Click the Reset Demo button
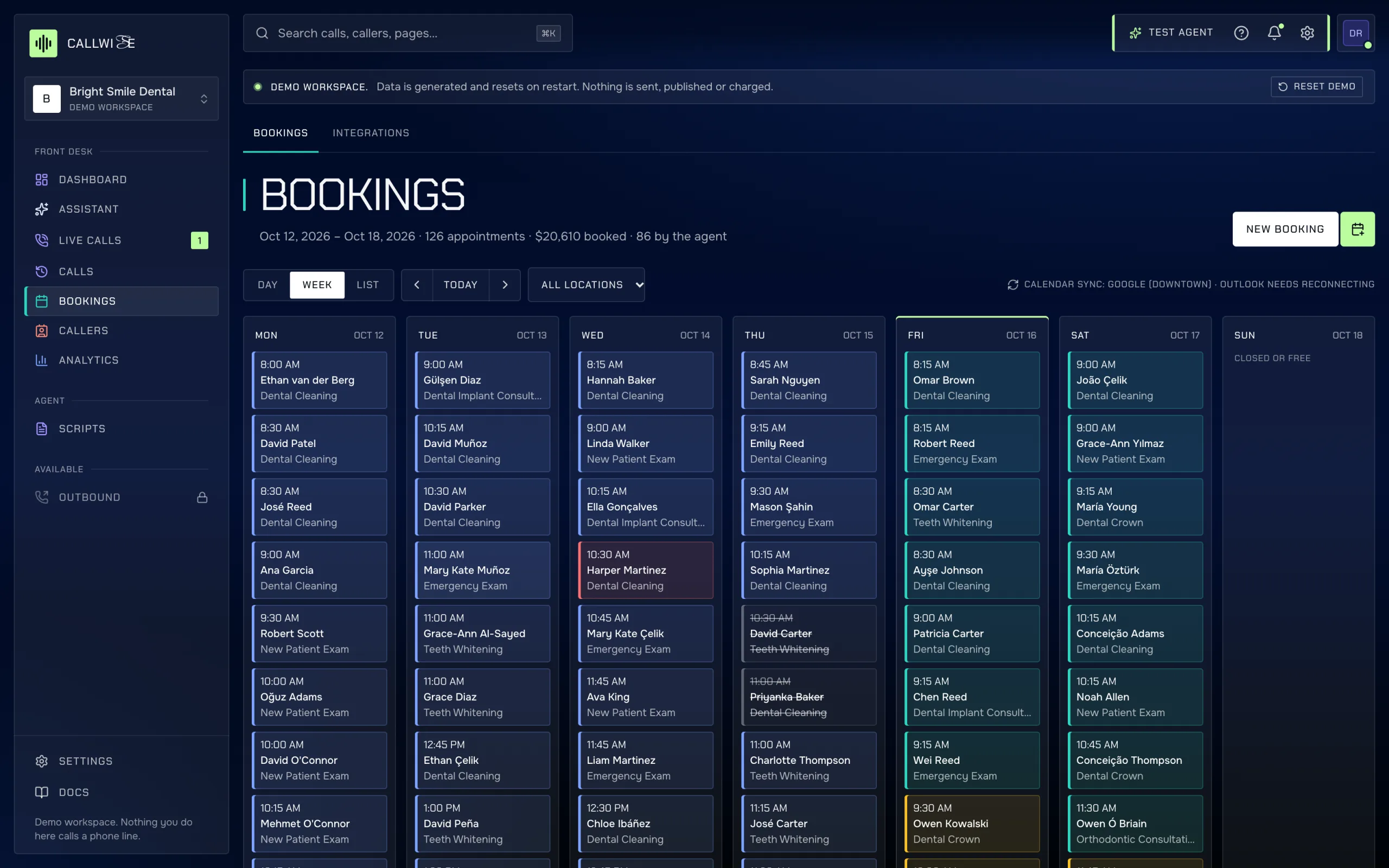1389x868 pixels. 1317,87
